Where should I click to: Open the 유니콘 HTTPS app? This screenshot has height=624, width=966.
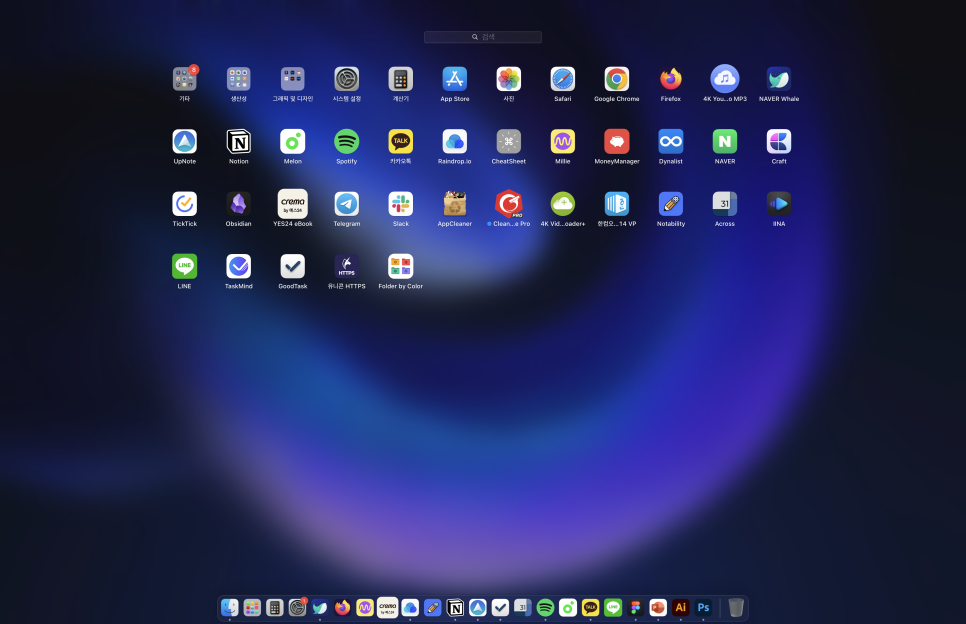347,267
